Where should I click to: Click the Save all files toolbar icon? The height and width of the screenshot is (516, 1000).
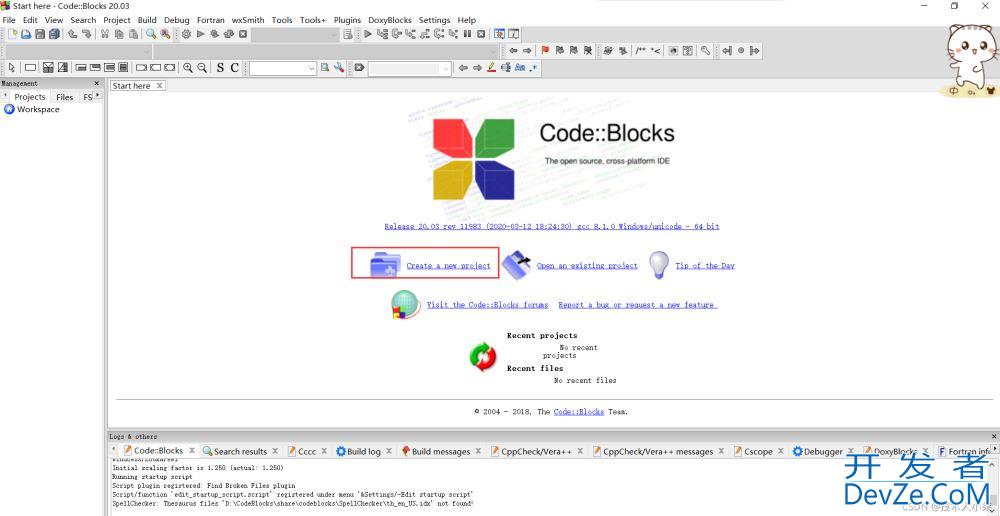tap(54, 34)
